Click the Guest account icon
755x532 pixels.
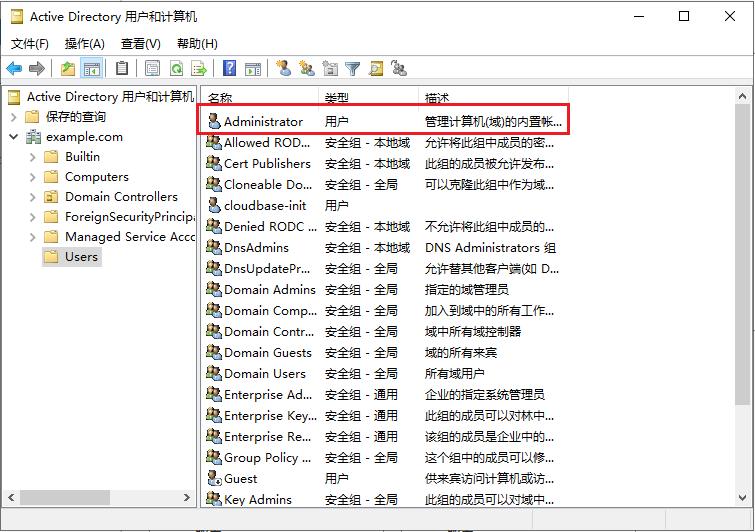pos(214,478)
